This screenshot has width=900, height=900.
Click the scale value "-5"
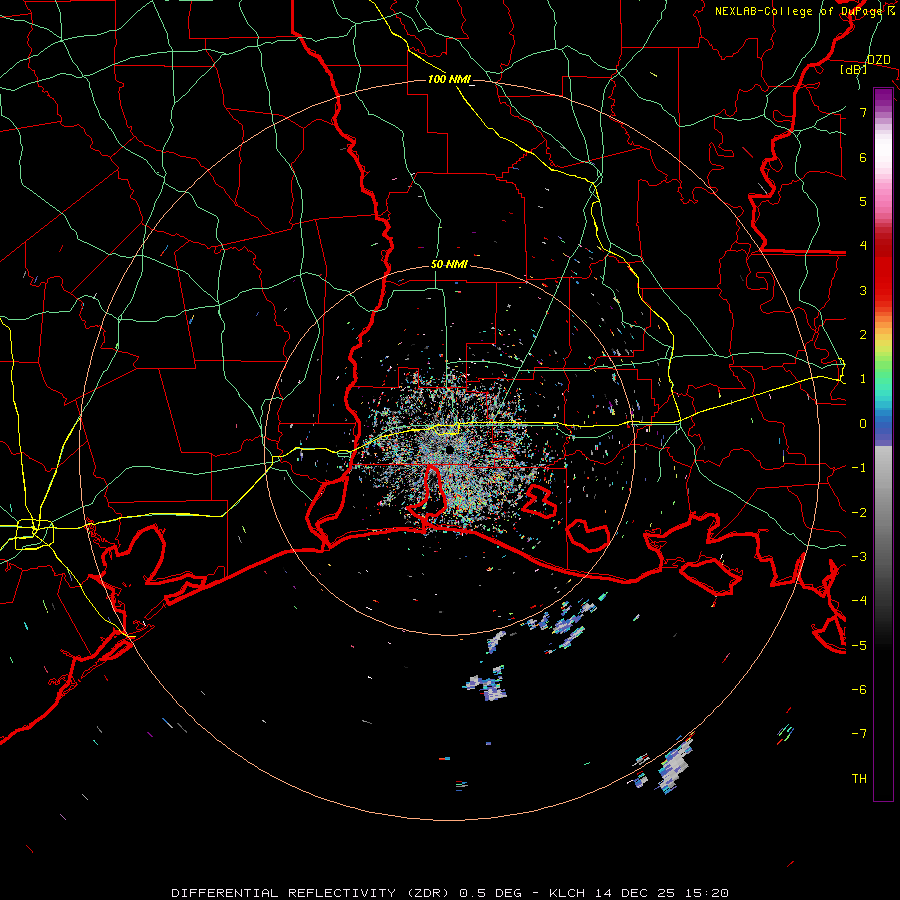tap(859, 646)
